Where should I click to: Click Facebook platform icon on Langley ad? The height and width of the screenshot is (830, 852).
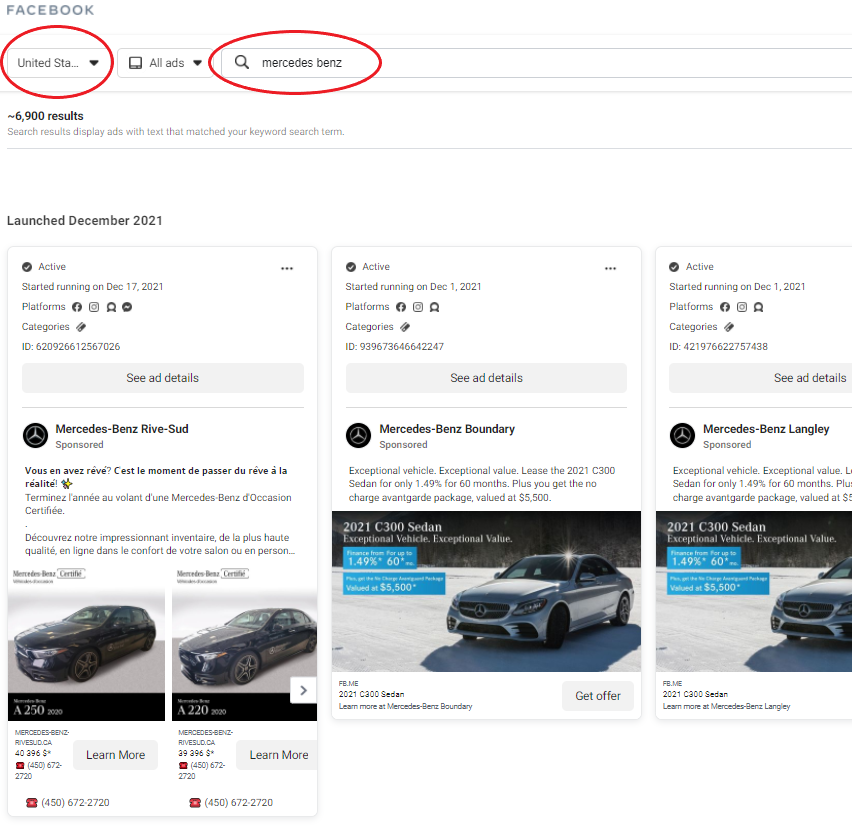pyautogui.click(x=725, y=307)
